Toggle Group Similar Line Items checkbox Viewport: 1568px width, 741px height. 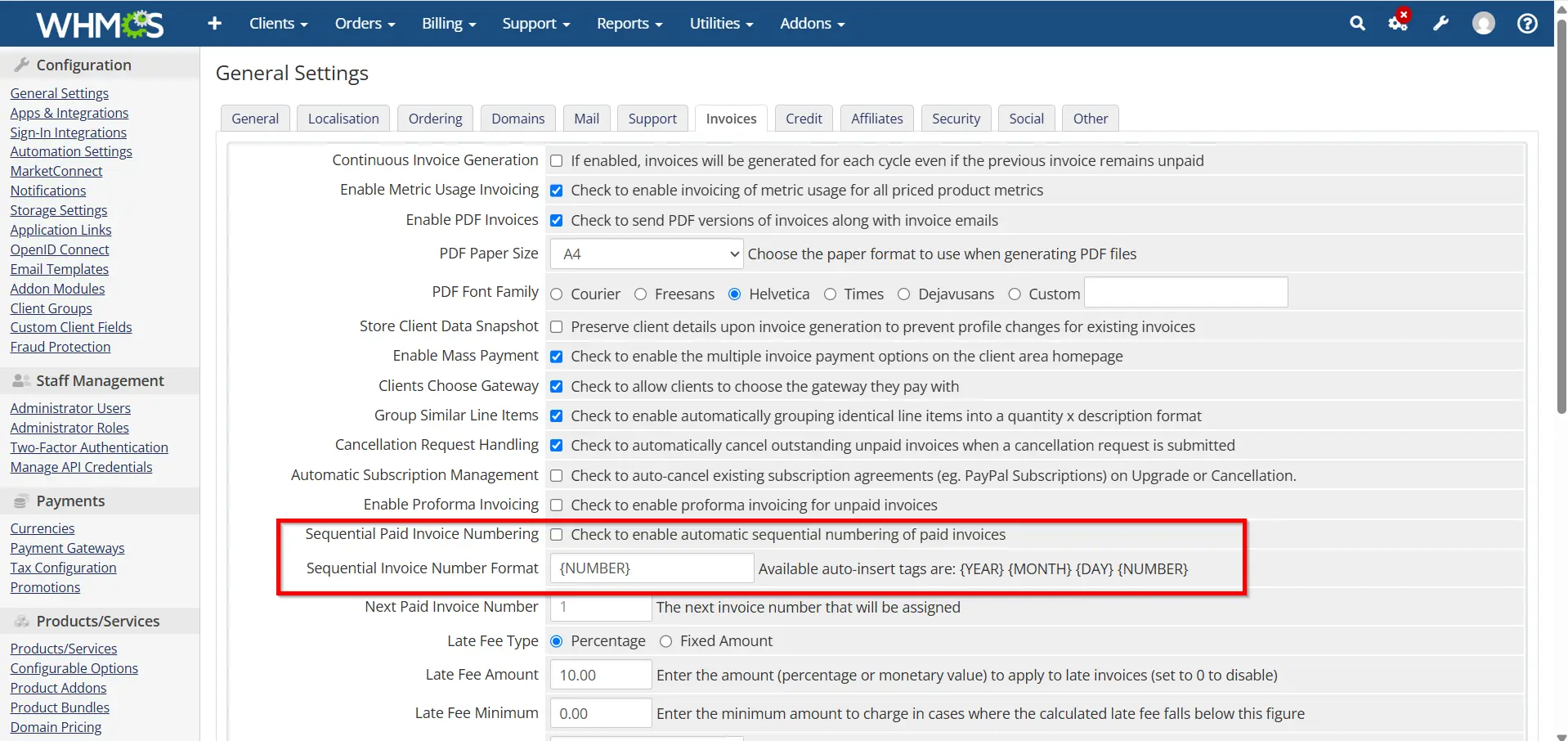[557, 416]
